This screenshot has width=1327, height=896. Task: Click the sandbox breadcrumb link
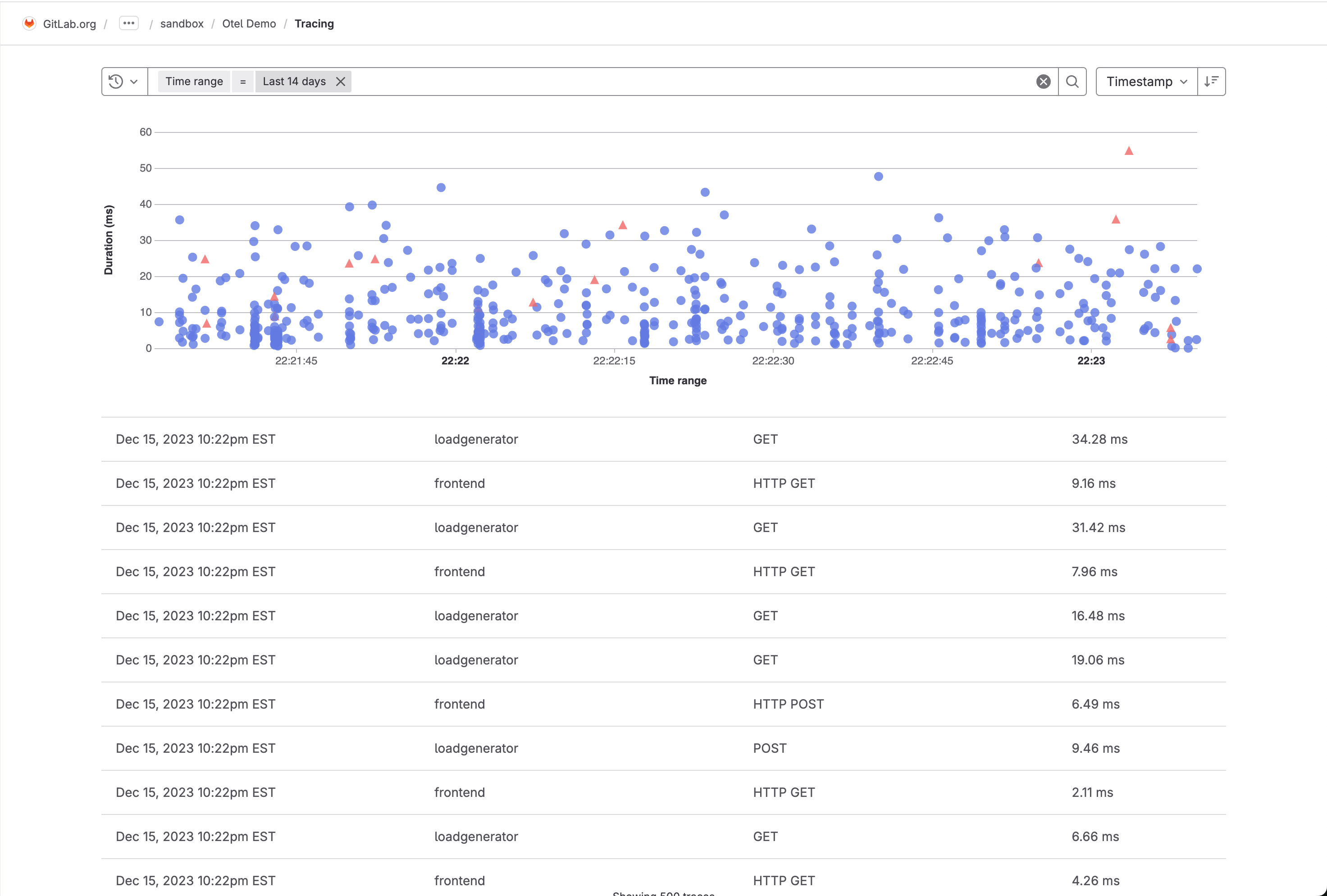click(x=182, y=23)
